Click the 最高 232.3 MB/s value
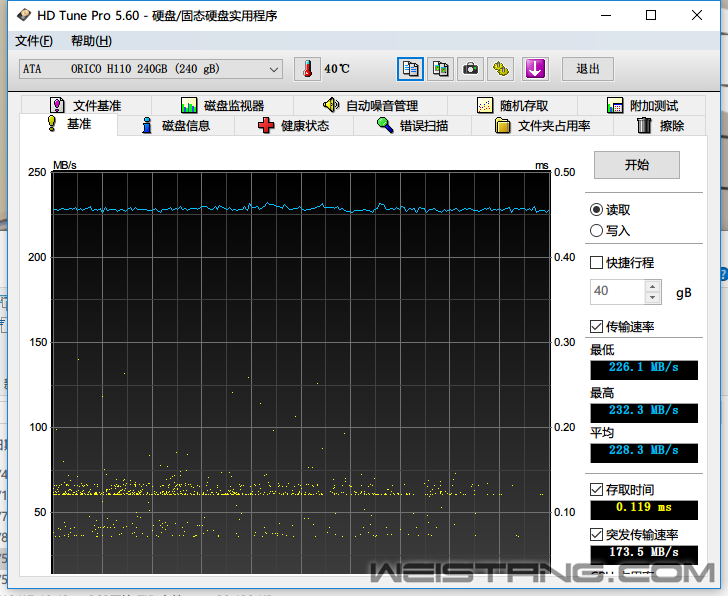The height and width of the screenshot is (596, 728). click(644, 413)
